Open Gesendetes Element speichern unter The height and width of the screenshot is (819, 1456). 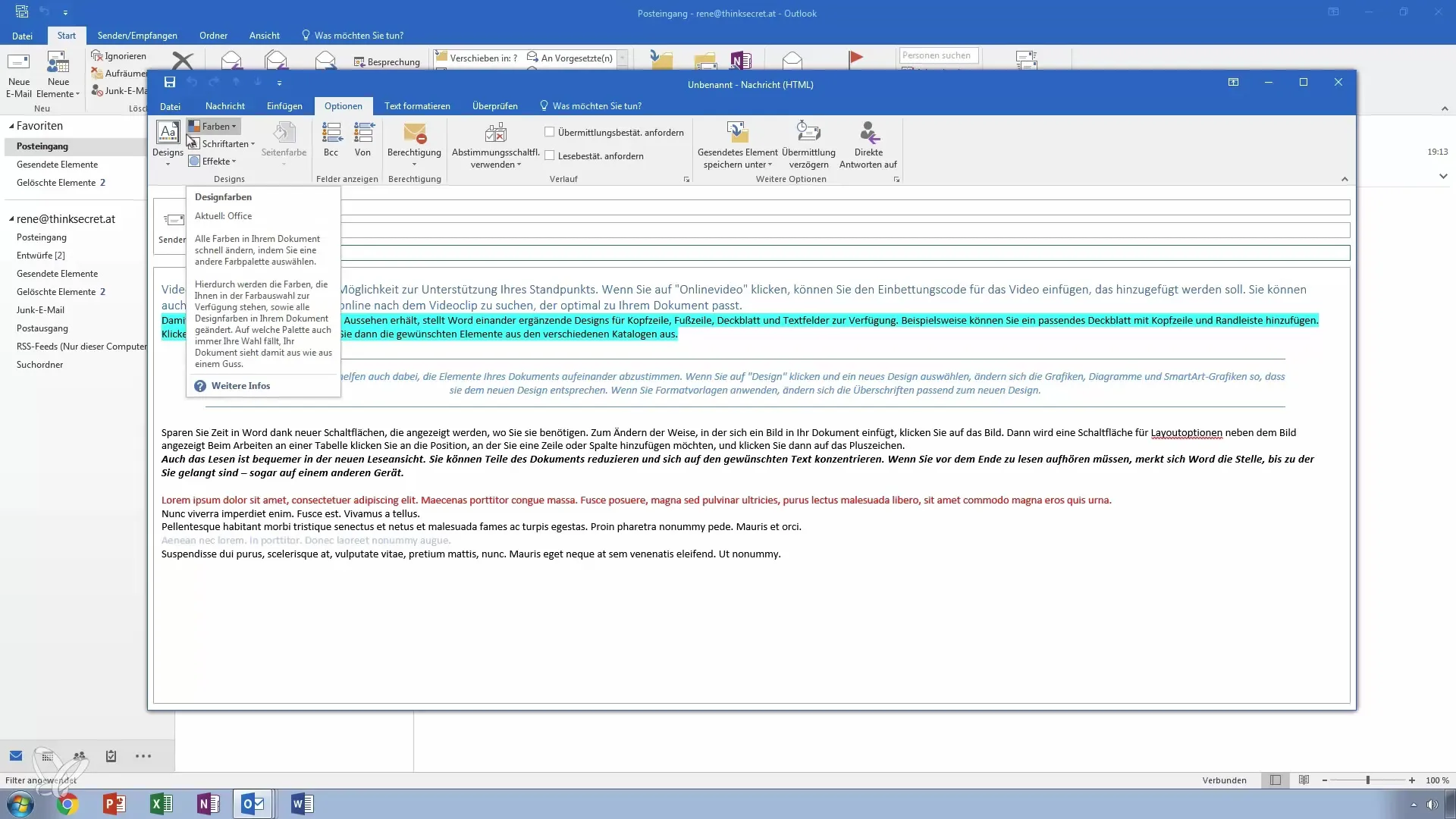[737, 146]
